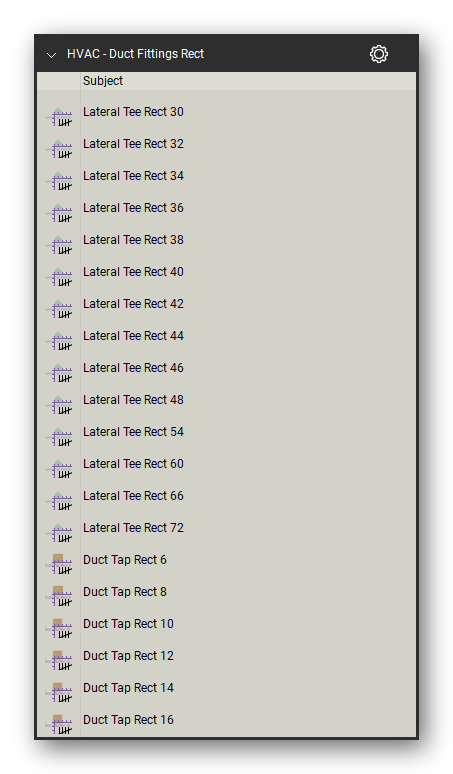
Task: Select the Duct Tap Rect 10 tool icon
Action: click(59, 629)
